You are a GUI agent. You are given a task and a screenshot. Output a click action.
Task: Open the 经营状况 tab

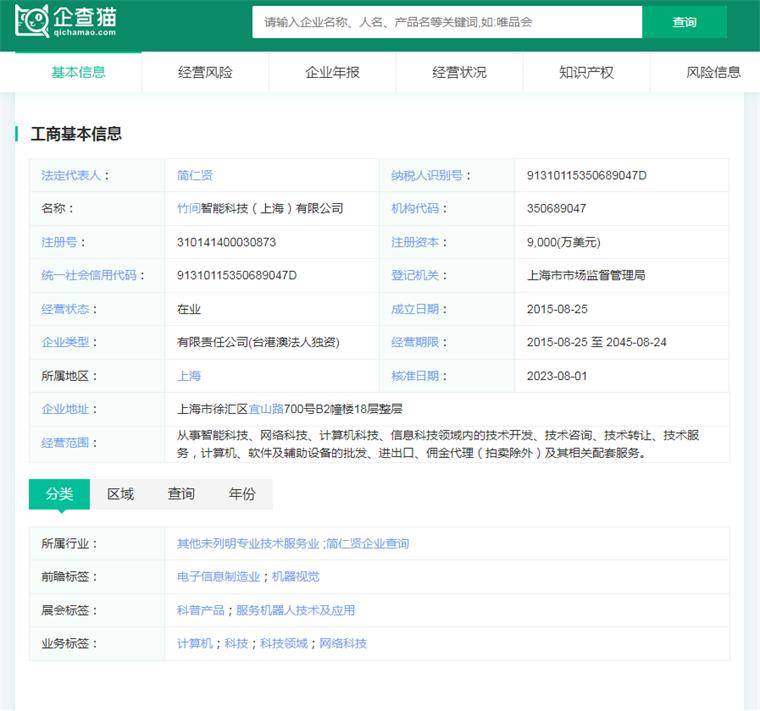(x=459, y=72)
